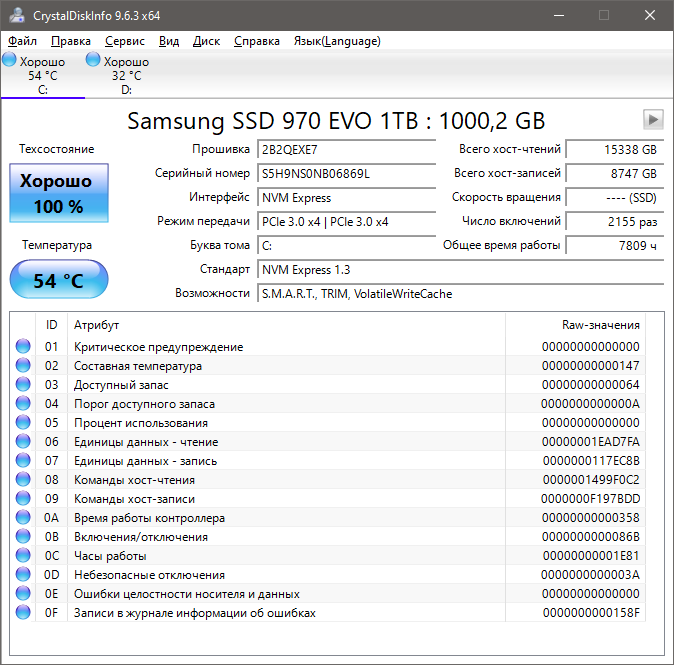
Task: Click status orb for attribute 07
Action: [x=23, y=460]
